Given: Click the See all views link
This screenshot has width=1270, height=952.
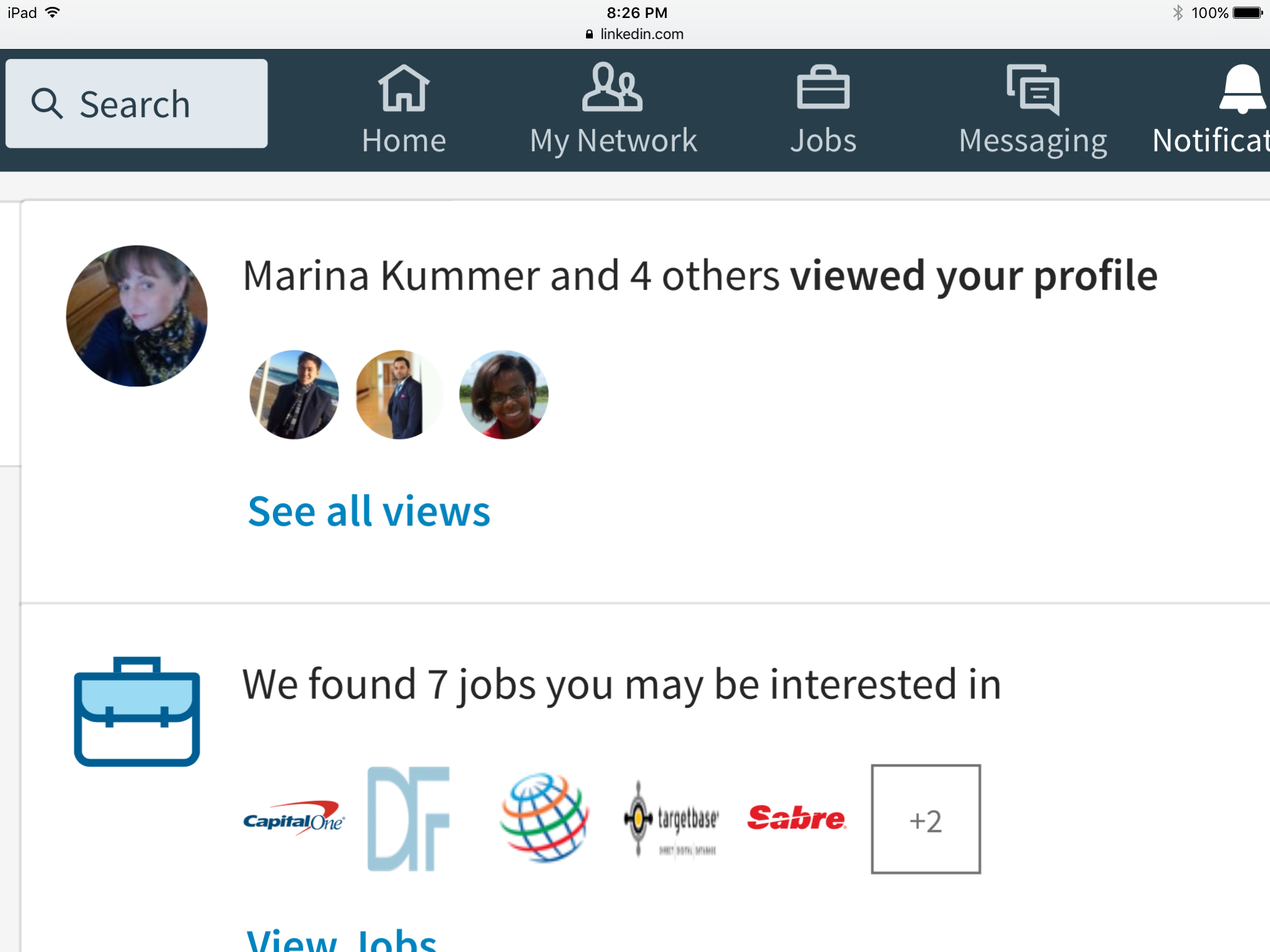Looking at the screenshot, I should coord(369,512).
